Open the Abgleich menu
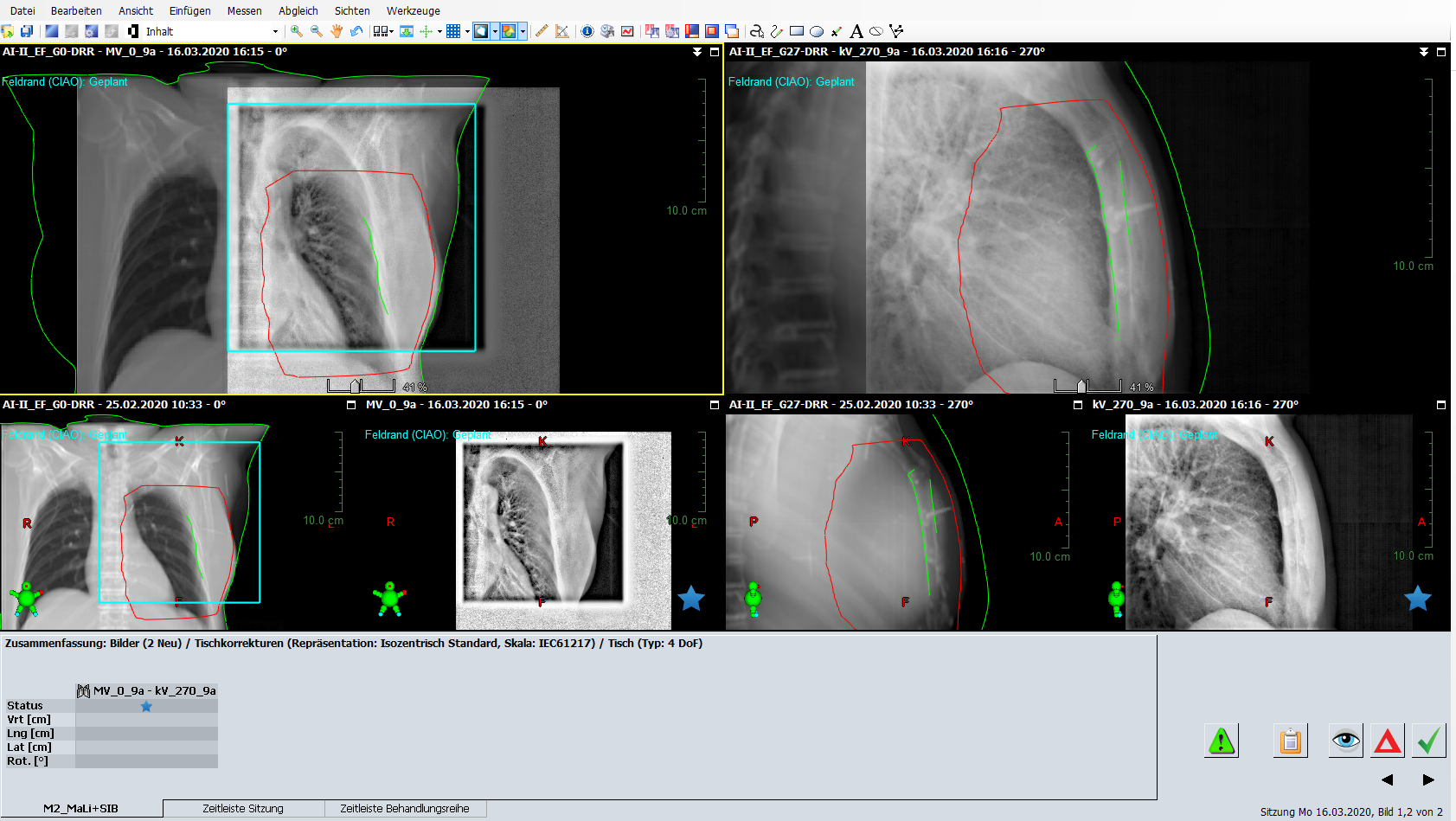The width and height of the screenshot is (1456, 821). (298, 10)
